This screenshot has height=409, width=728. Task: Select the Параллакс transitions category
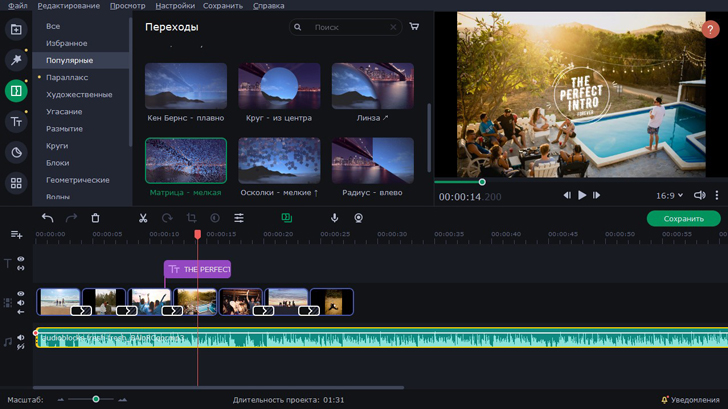tap(65, 77)
